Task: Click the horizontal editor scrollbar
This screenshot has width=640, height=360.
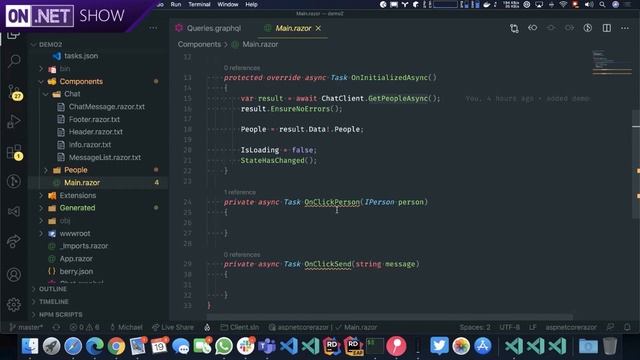Action: coord(390,317)
